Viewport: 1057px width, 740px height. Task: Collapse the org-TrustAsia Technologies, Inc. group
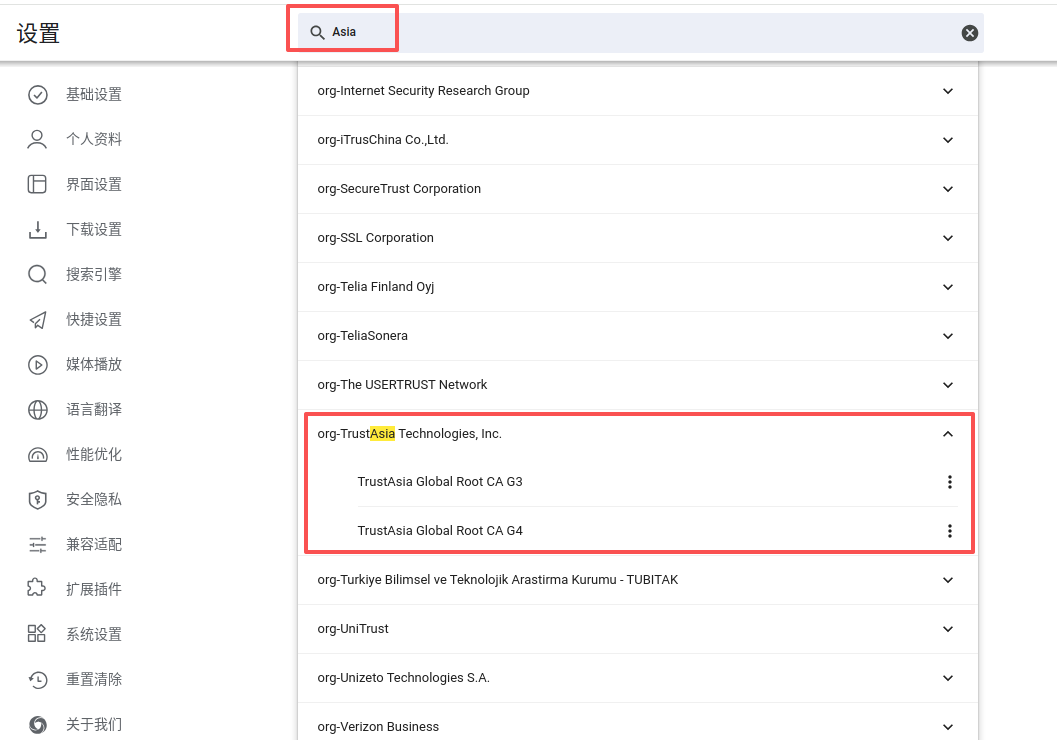[948, 434]
